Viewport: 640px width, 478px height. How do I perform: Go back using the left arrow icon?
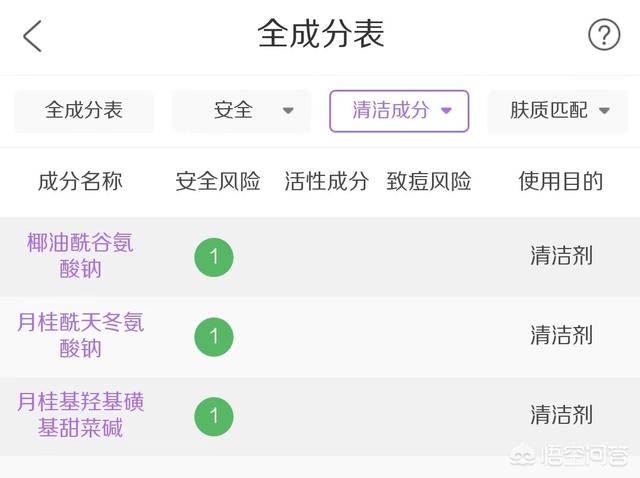[x=33, y=36]
